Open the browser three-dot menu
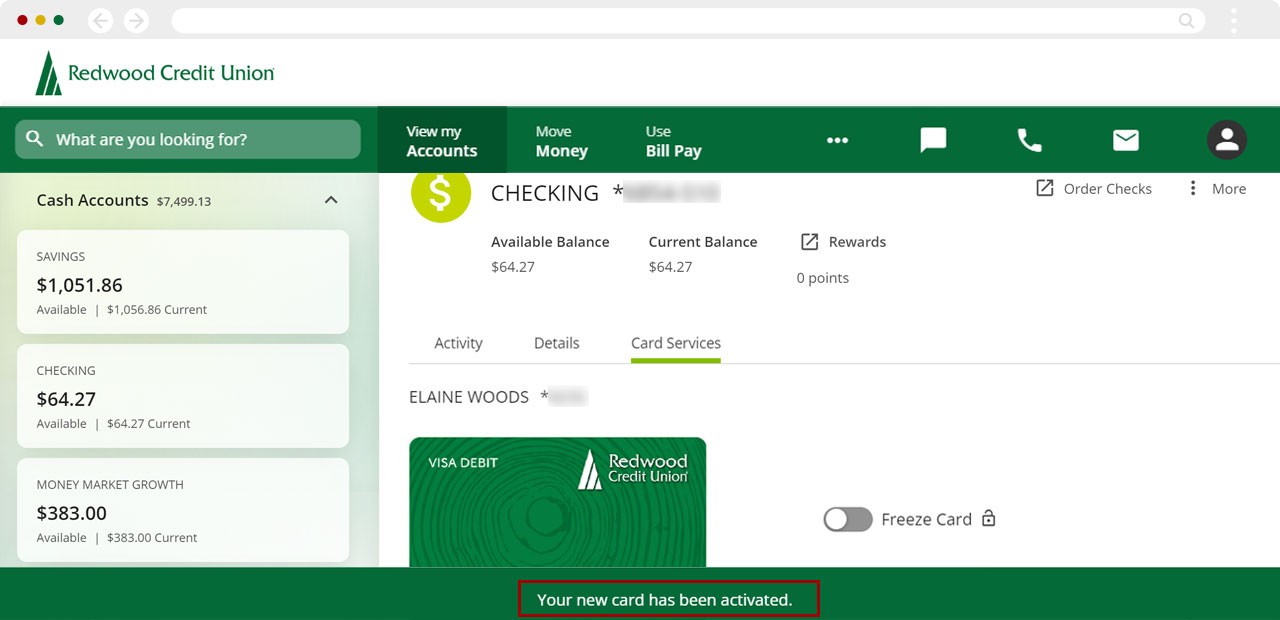This screenshot has height=620, width=1280. [x=1234, y=20]
